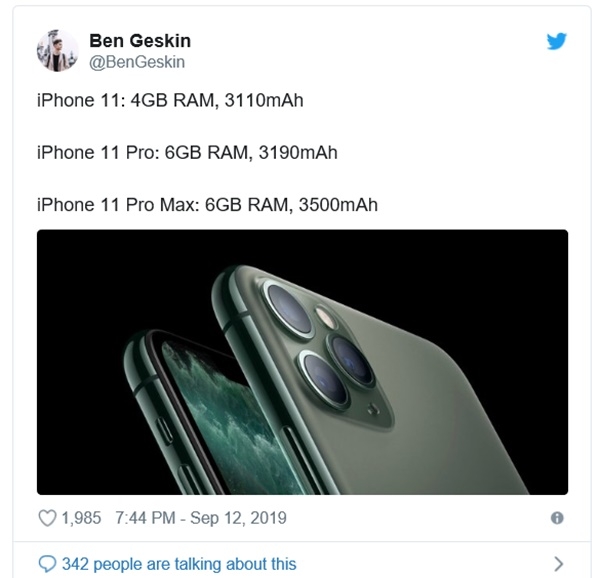Viewport: 600px width, 578px height.
Task: Click the iPhone 11 Pro Max 3500mAh line
Action: point(207,205)
